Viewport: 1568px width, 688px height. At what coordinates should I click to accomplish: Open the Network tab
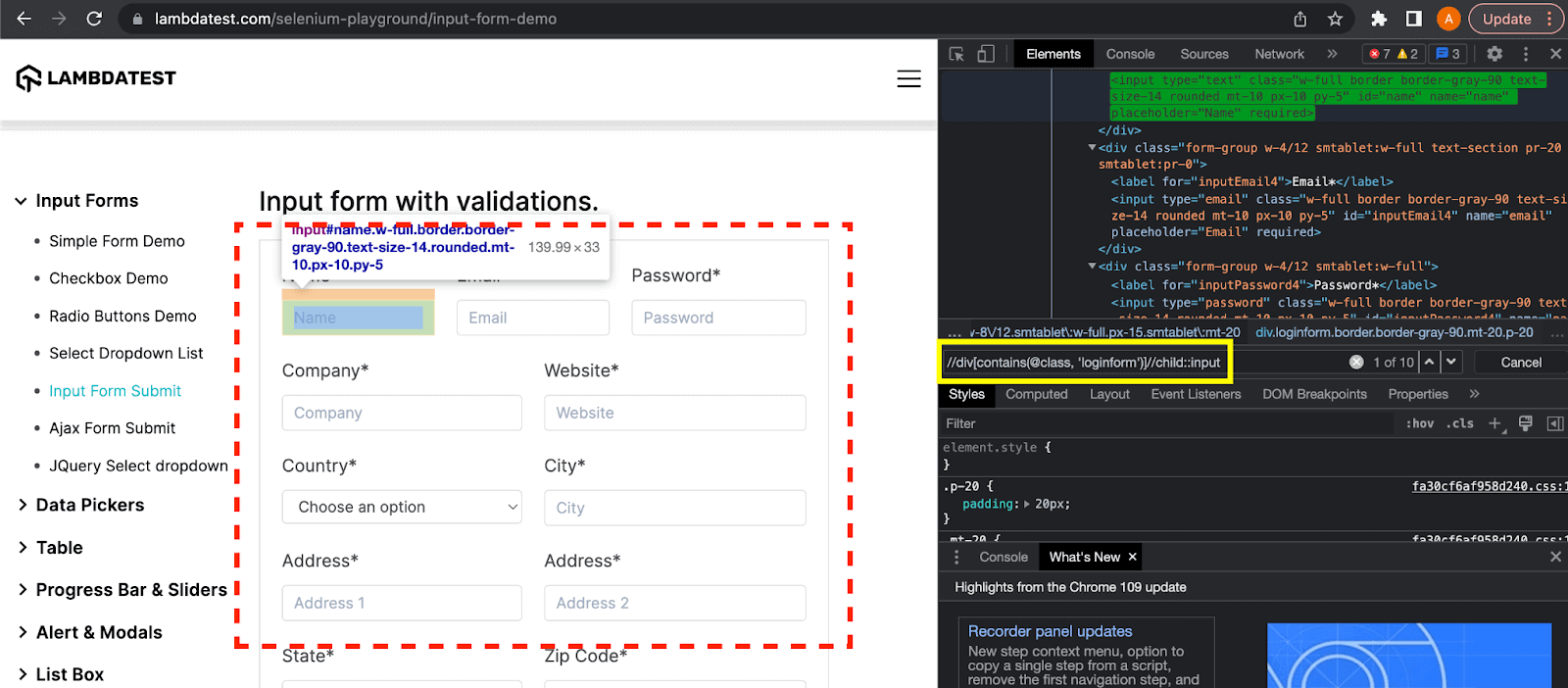[x=1279, y=54]
